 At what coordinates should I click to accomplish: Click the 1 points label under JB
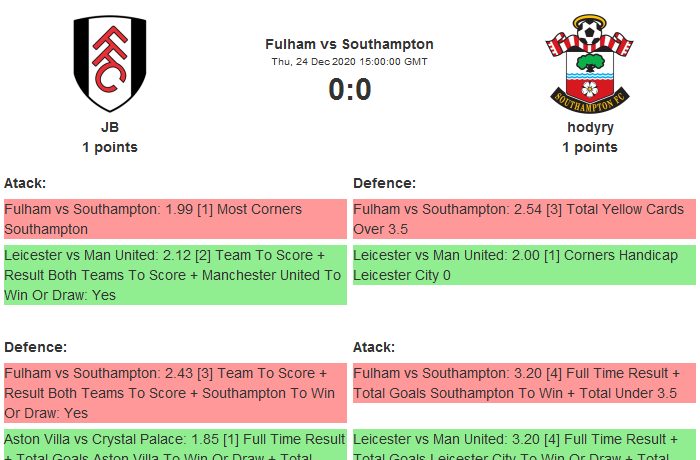tap(110, 147)
